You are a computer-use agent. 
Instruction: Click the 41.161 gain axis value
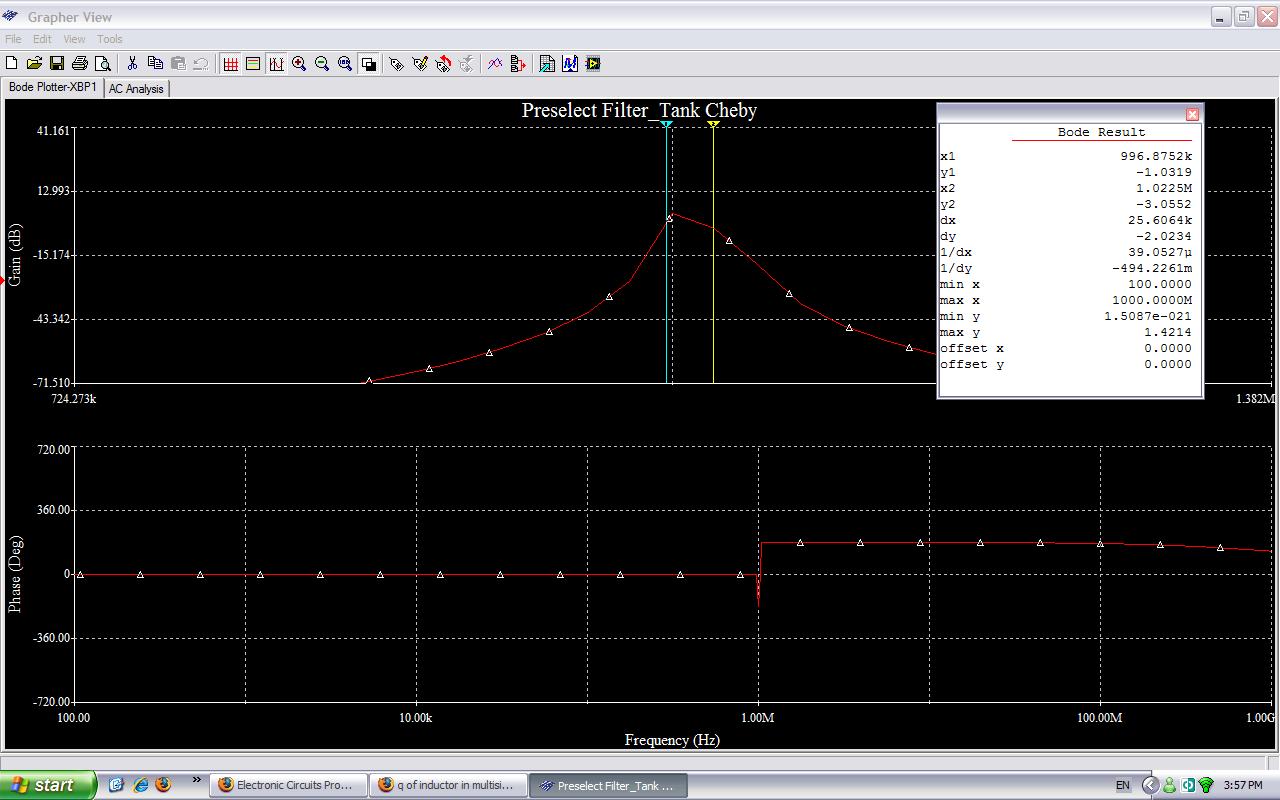click(x=55, y=130)
